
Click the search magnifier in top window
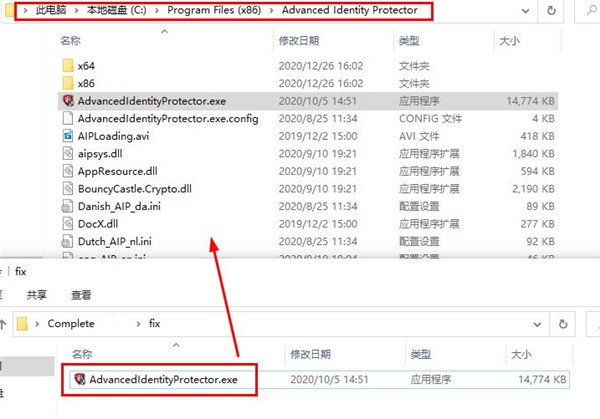click(592, 10)
